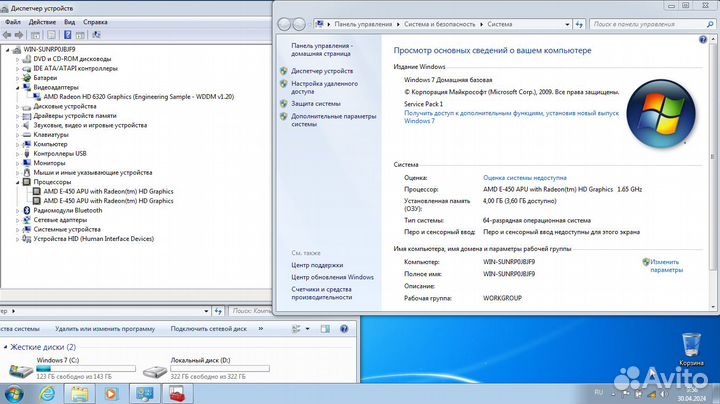The height and width of the screenshot is (404, 720).
Task: Select Контроллеры USB icon
Action: click(x=27, y=153)
